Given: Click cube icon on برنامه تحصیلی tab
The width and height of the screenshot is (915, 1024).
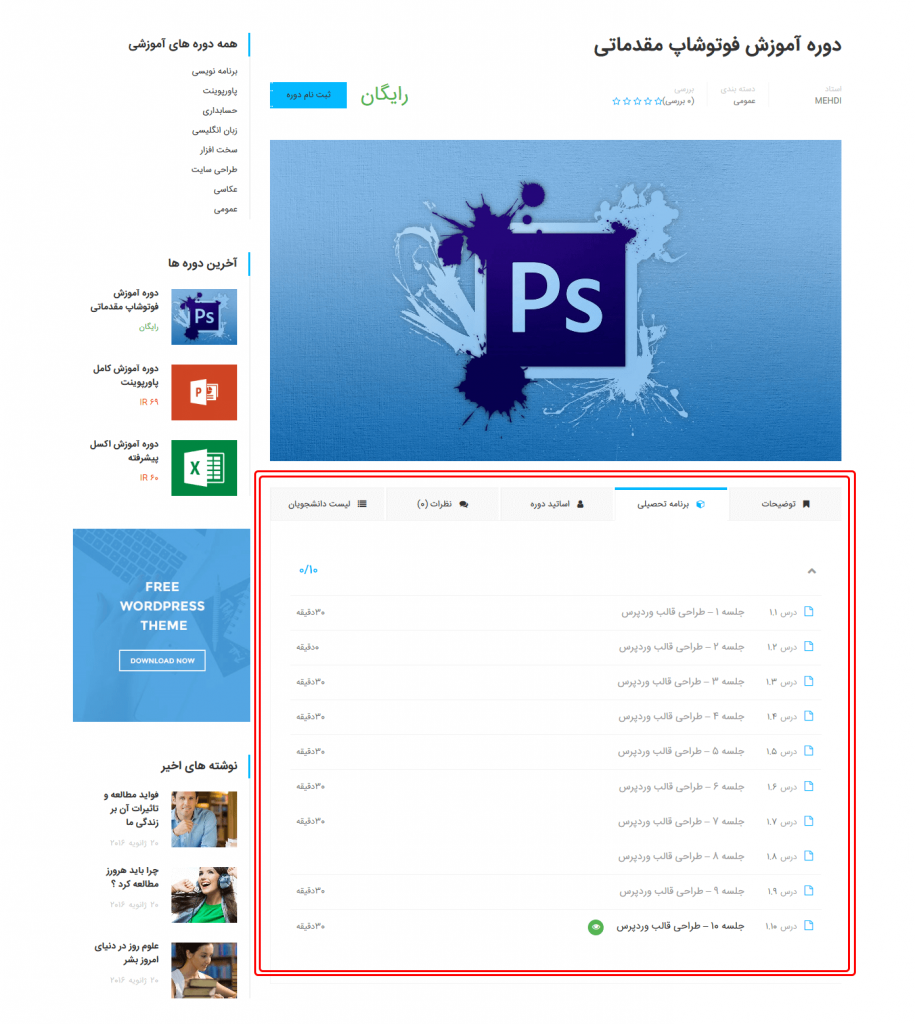Looking at the screenshot, I should coord(700,504).
